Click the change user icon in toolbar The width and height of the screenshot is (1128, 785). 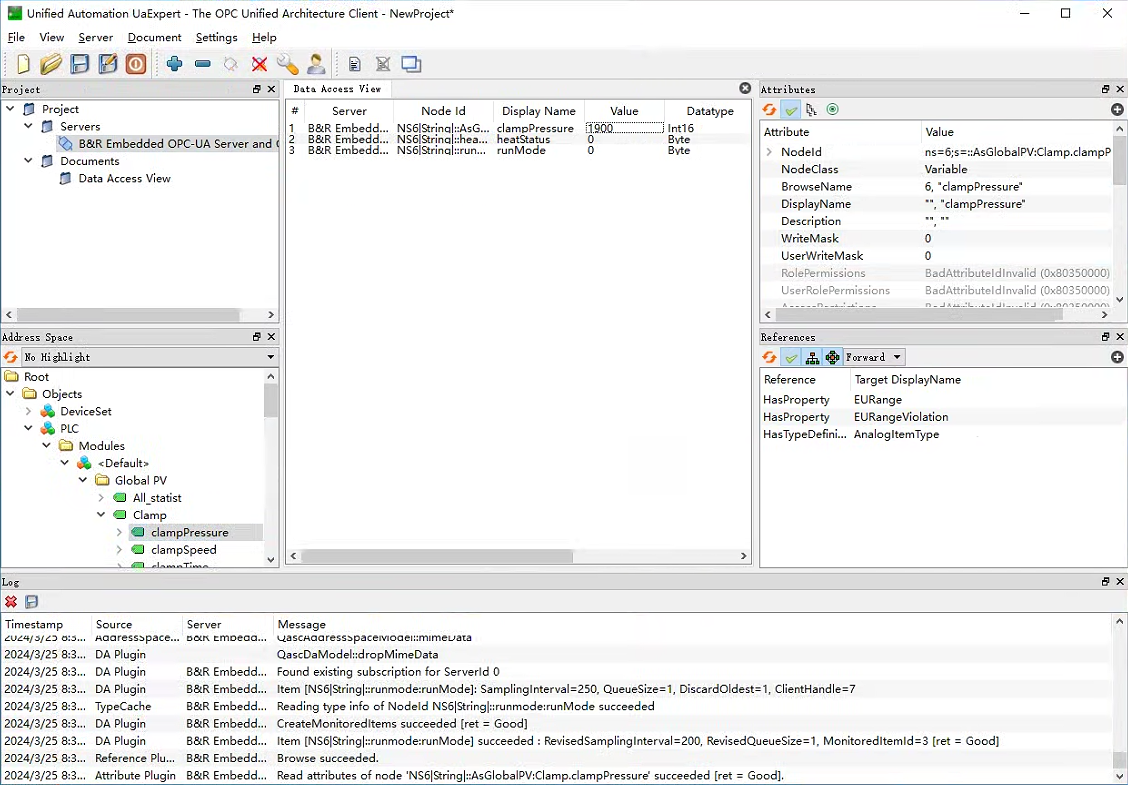tap(316, 64)
